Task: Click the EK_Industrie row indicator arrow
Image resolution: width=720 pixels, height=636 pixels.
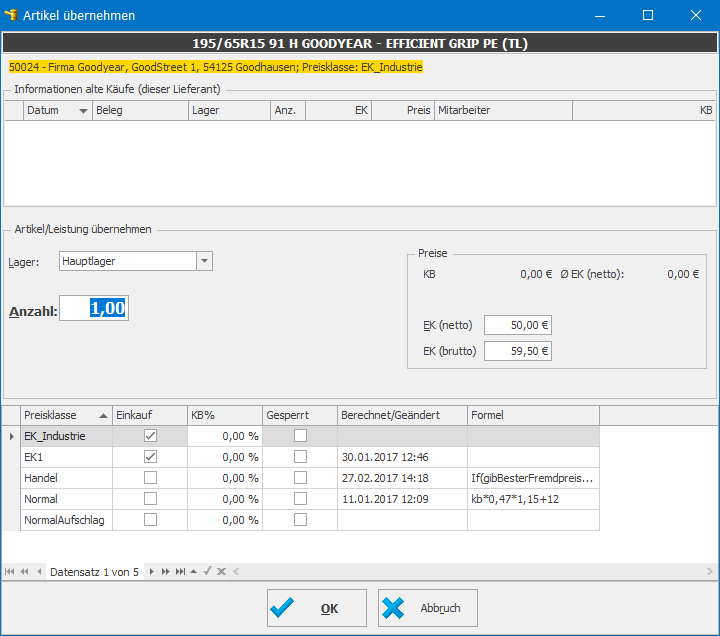Action: pyautogui.click(x=11, y=436)
